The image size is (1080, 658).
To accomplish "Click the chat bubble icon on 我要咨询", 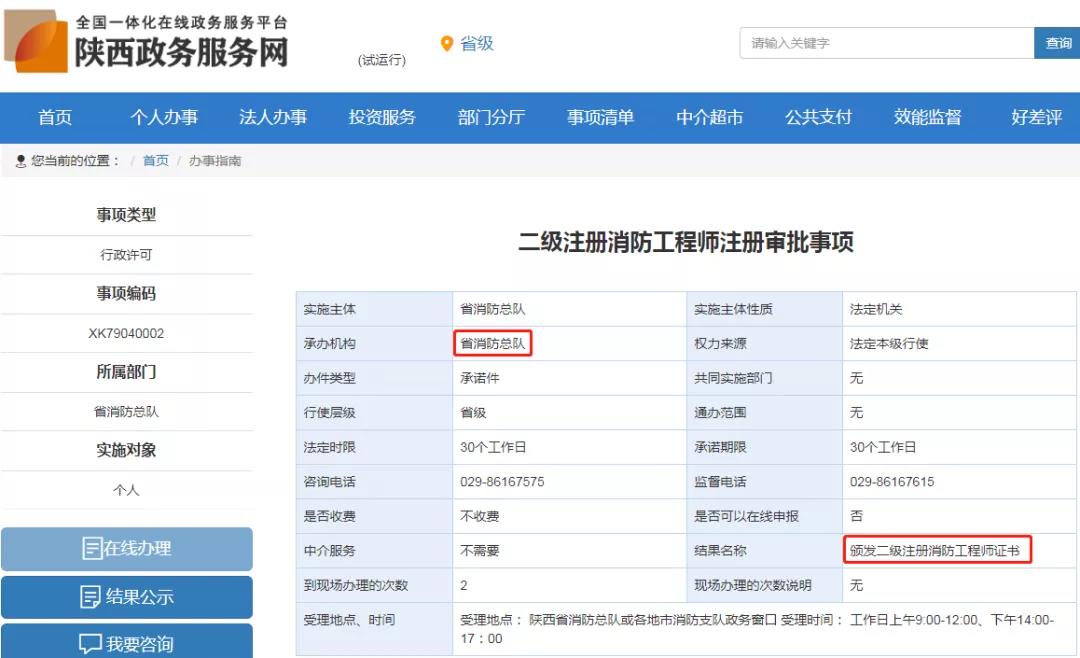I will pyautogui.click(x=90, y=644).
